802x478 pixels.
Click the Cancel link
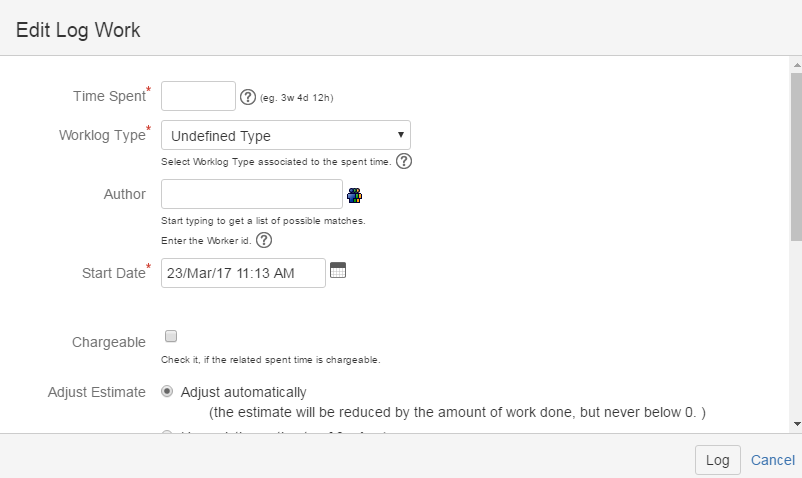point(773,460)
